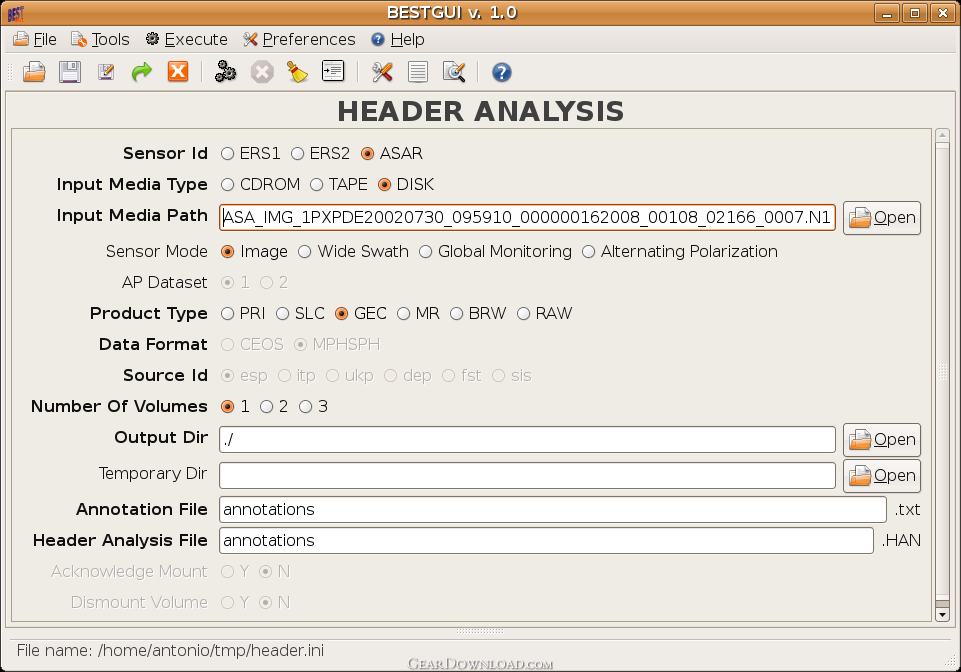Click the magnifier inspect toolbar icon
The width and height of the screenshot is (961, 672).
coord(454,72)
